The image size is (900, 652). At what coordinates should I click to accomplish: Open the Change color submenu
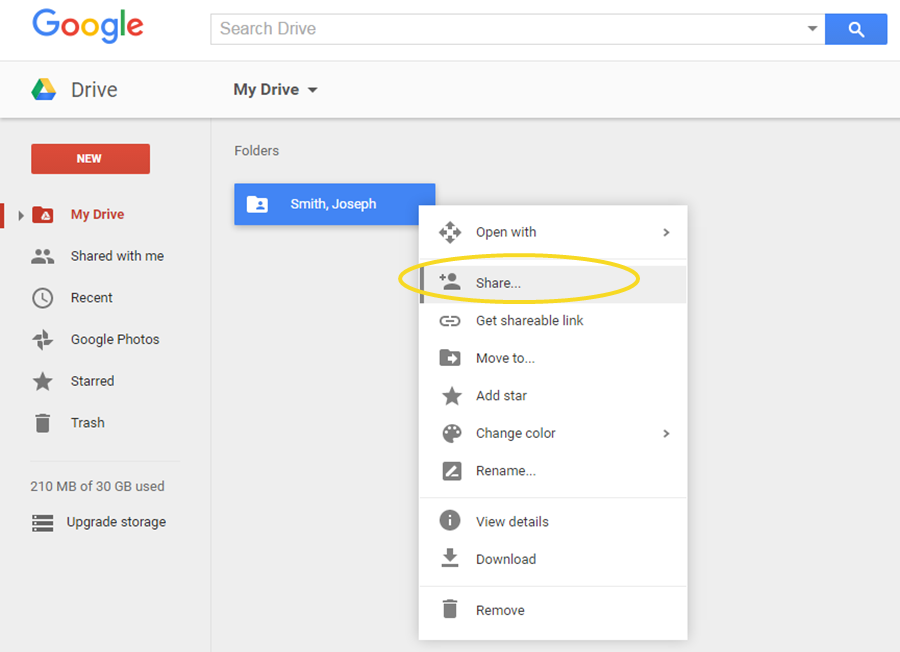[x=553, y=433]
